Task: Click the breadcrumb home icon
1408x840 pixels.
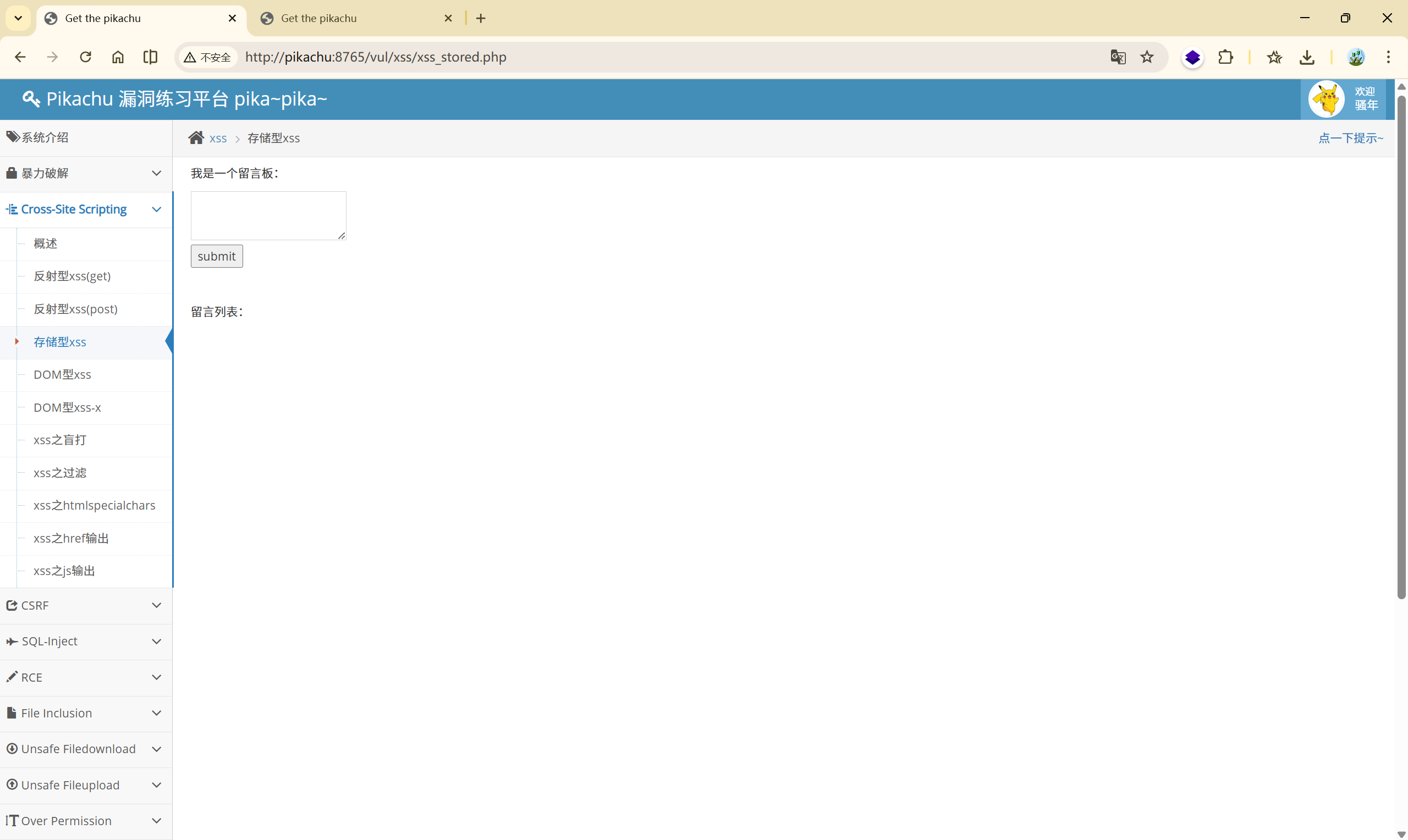Action: 196,138
